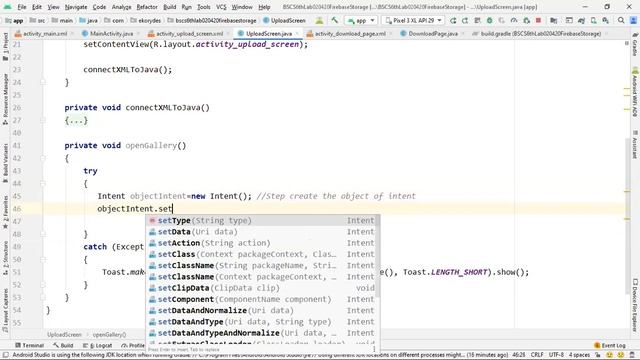640x360 pixels.
Task: Open the app run configuration dropdown
Action: pos(361,20)
